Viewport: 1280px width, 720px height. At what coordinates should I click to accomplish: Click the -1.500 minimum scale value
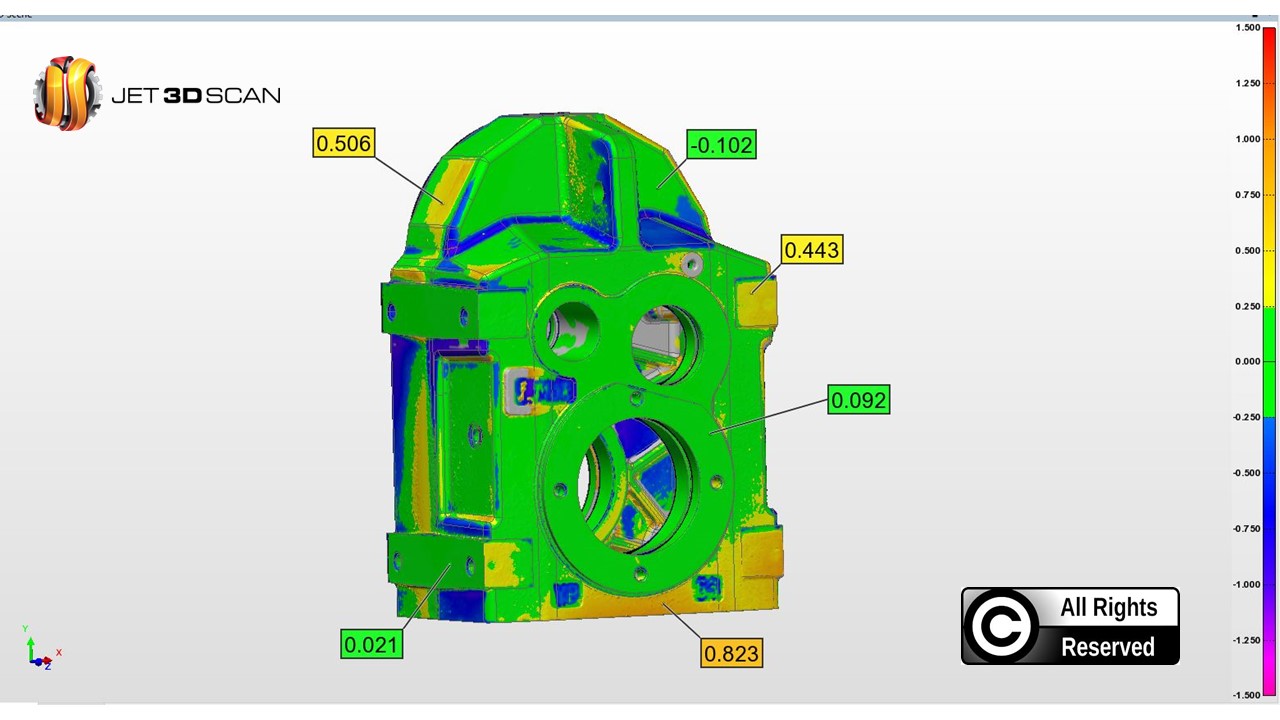[1245, 695]
